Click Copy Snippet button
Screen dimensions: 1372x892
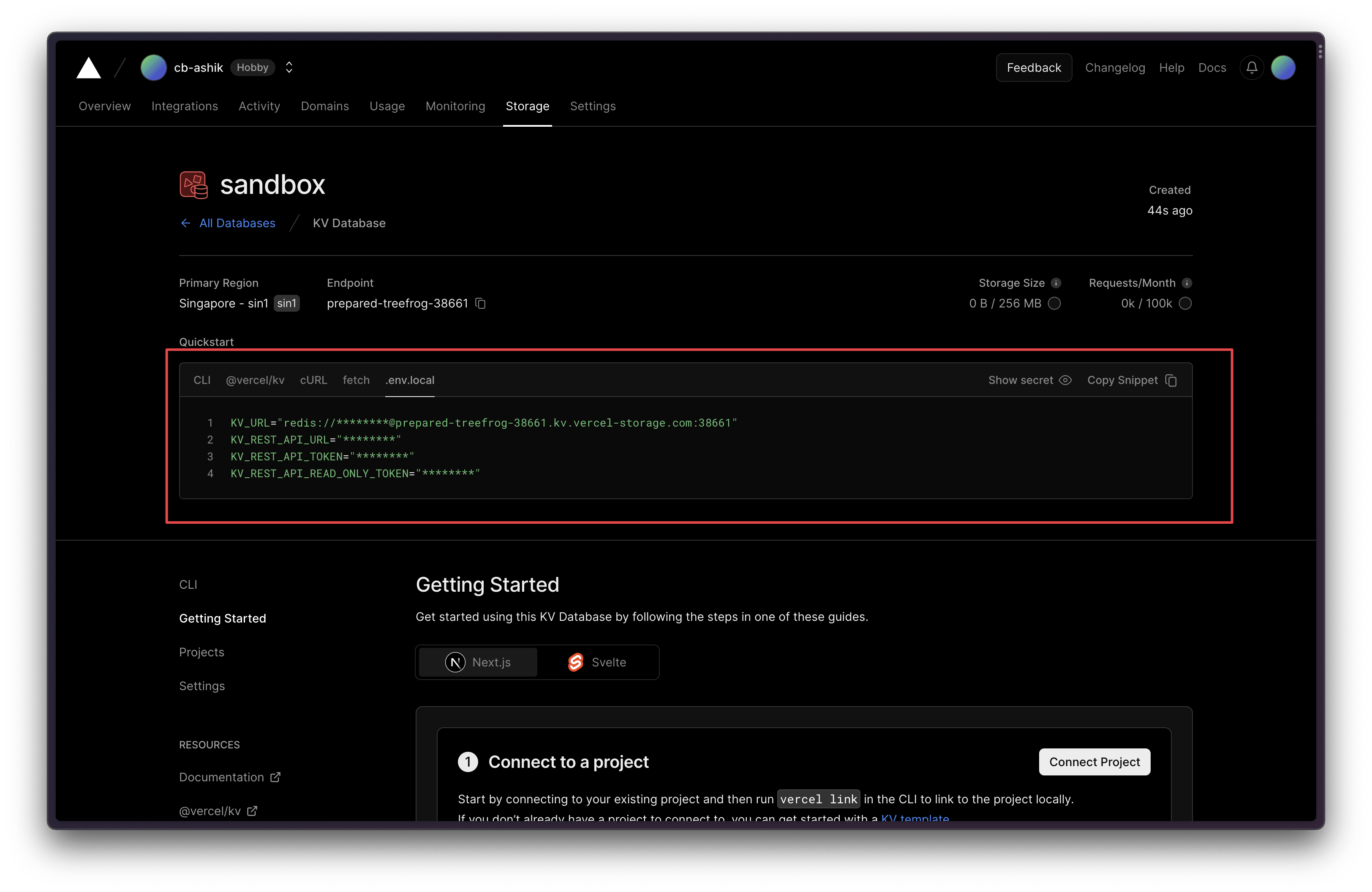coord(1132,380)
